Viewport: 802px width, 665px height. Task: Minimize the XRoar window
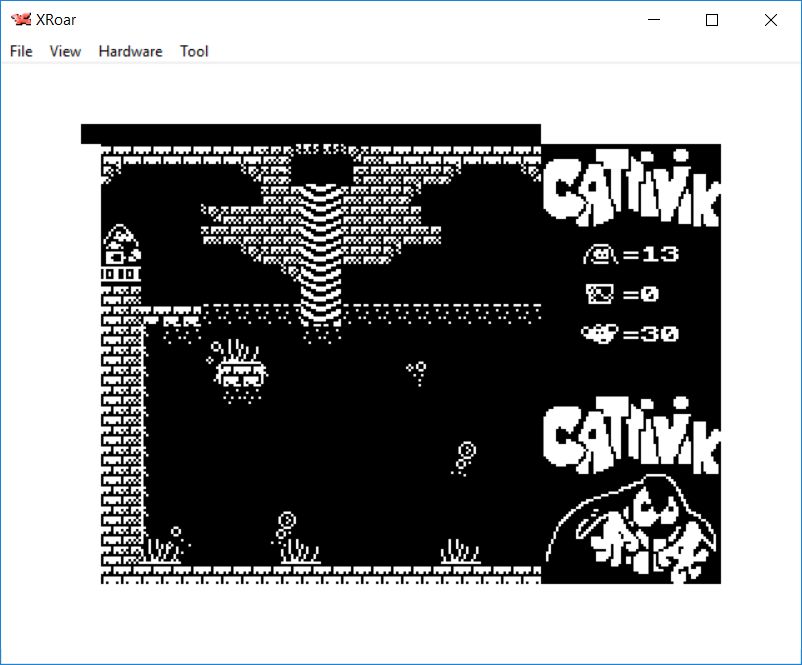655,20
